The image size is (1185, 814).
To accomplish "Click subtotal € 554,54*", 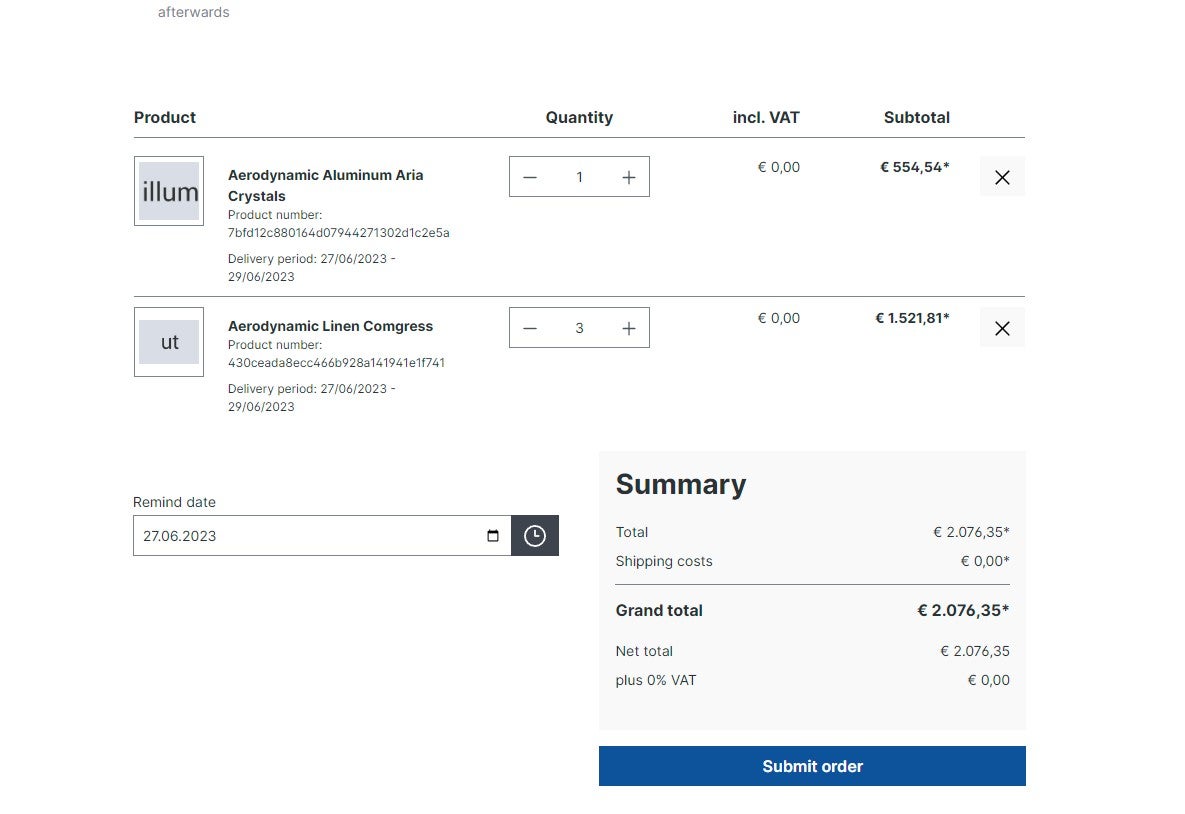I will click(x=914, y=167).
